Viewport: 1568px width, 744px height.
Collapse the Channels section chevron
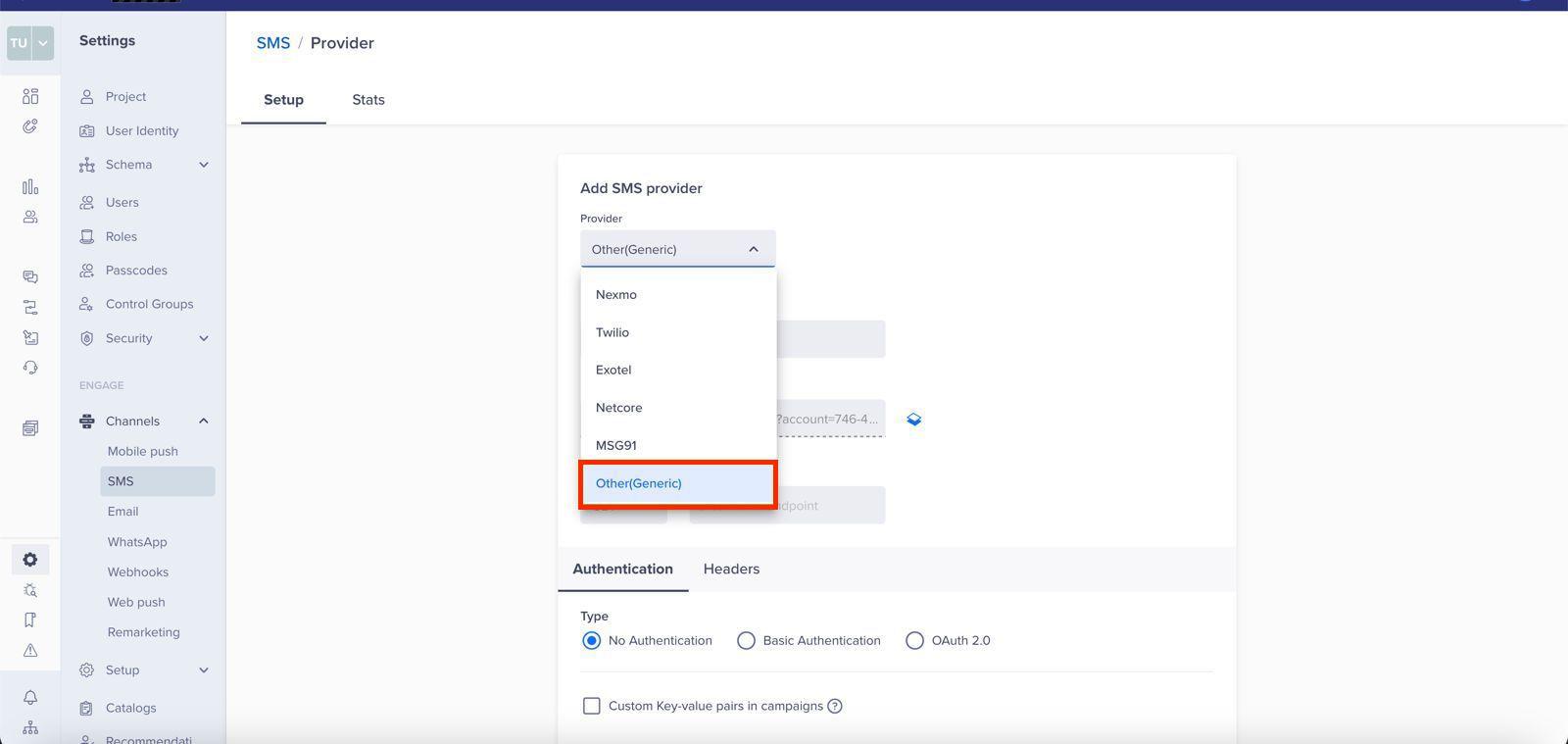(x=204, y=422)
